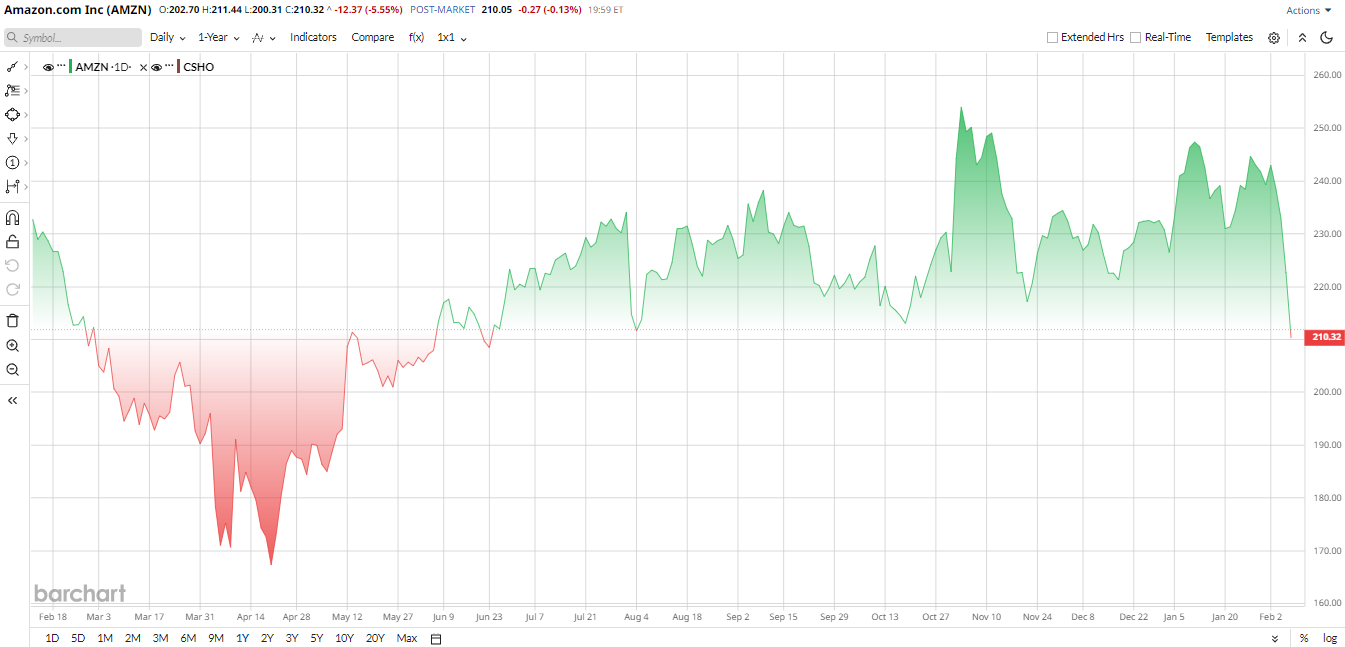Select the 1D time range
Screen dimensions: 1345x647
coord(52,638)
